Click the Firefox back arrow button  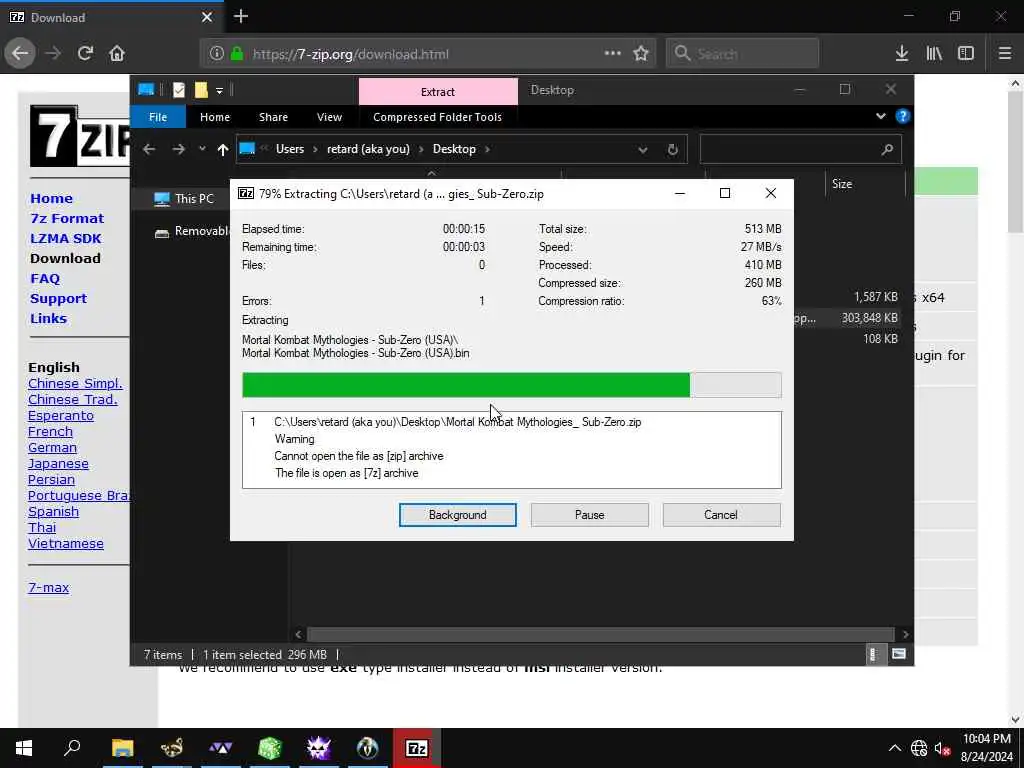pyautogui.click(x=20, y=54)
